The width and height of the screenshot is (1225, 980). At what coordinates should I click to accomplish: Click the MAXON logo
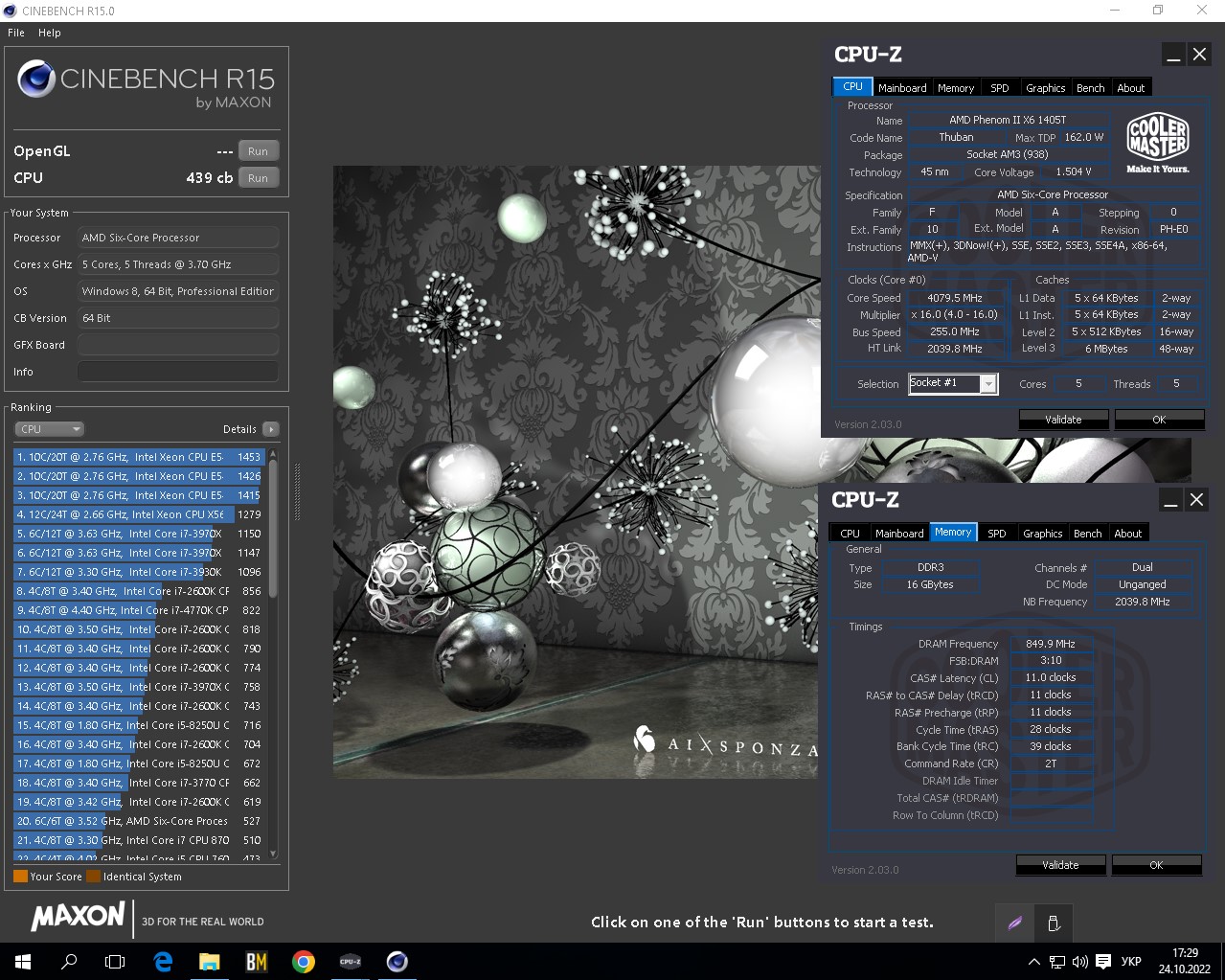[78, 916]
